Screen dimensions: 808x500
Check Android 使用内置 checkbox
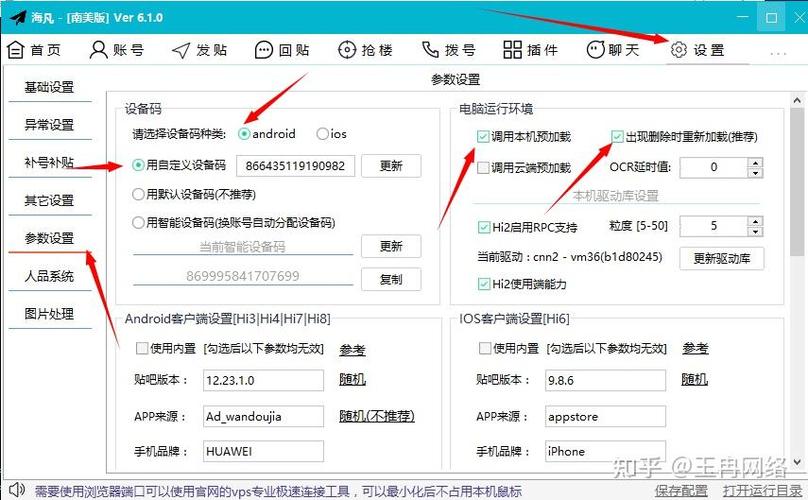[x=142, y=348]
